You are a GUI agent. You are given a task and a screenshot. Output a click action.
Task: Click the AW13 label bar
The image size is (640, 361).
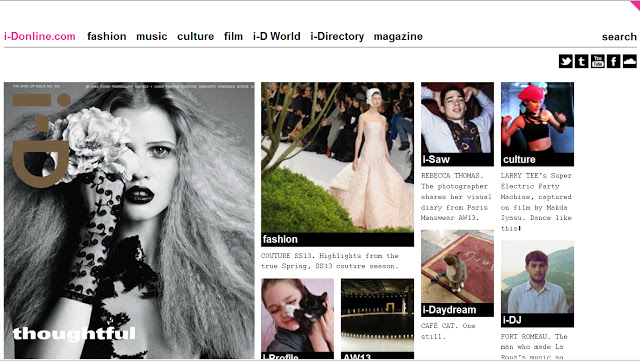point(377,356)
